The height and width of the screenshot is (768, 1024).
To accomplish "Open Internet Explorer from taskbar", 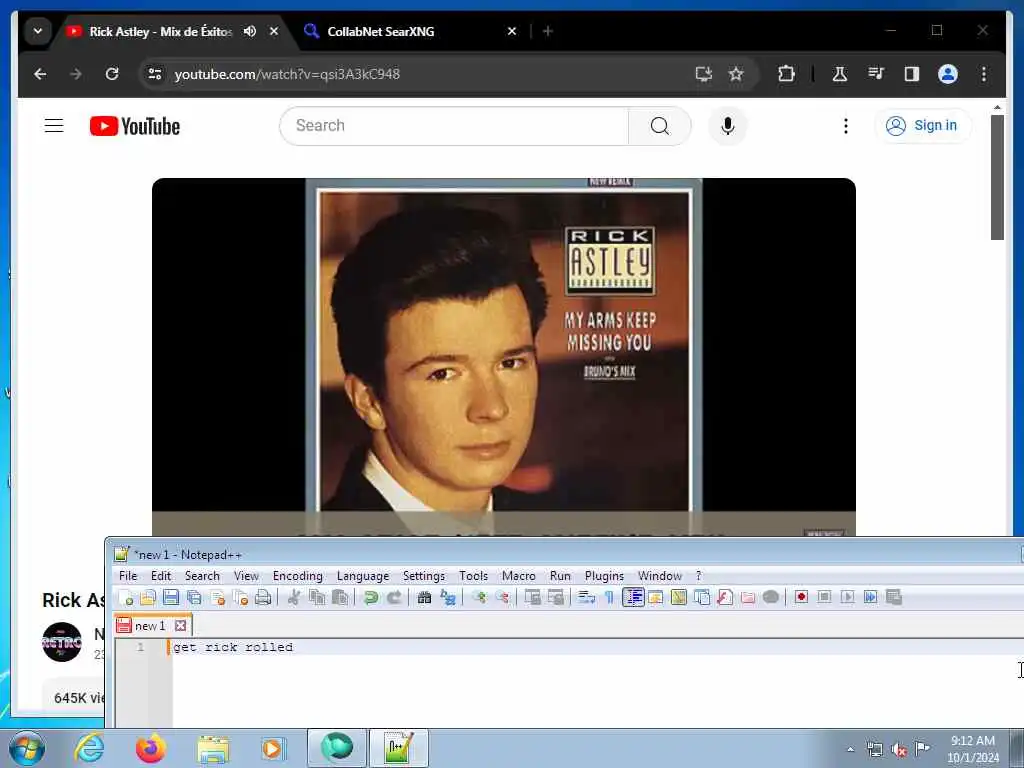I will [x=89, y=748].
